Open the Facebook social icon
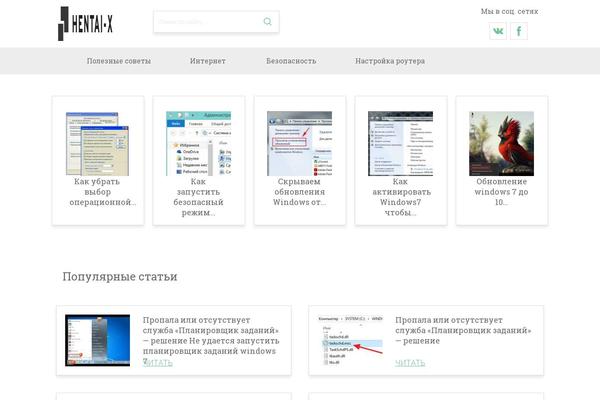 [x=519, y=31]
